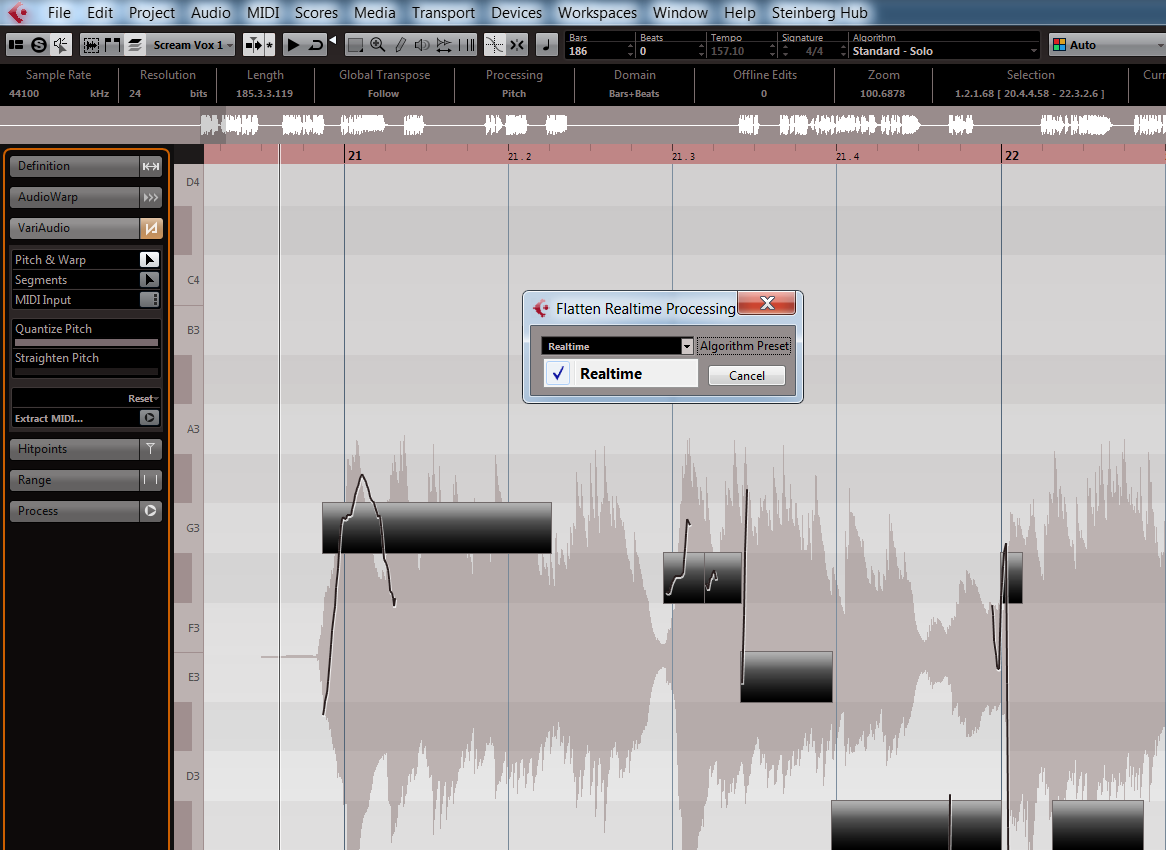The image size is (1166, 850).
Task: Select the checked Realtime option
Action: 620,373
